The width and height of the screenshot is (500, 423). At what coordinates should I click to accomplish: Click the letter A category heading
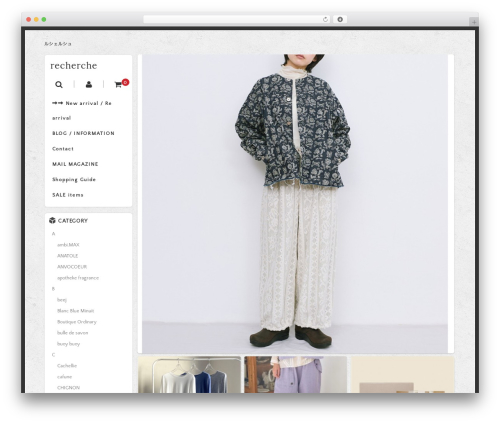(53, 234)
